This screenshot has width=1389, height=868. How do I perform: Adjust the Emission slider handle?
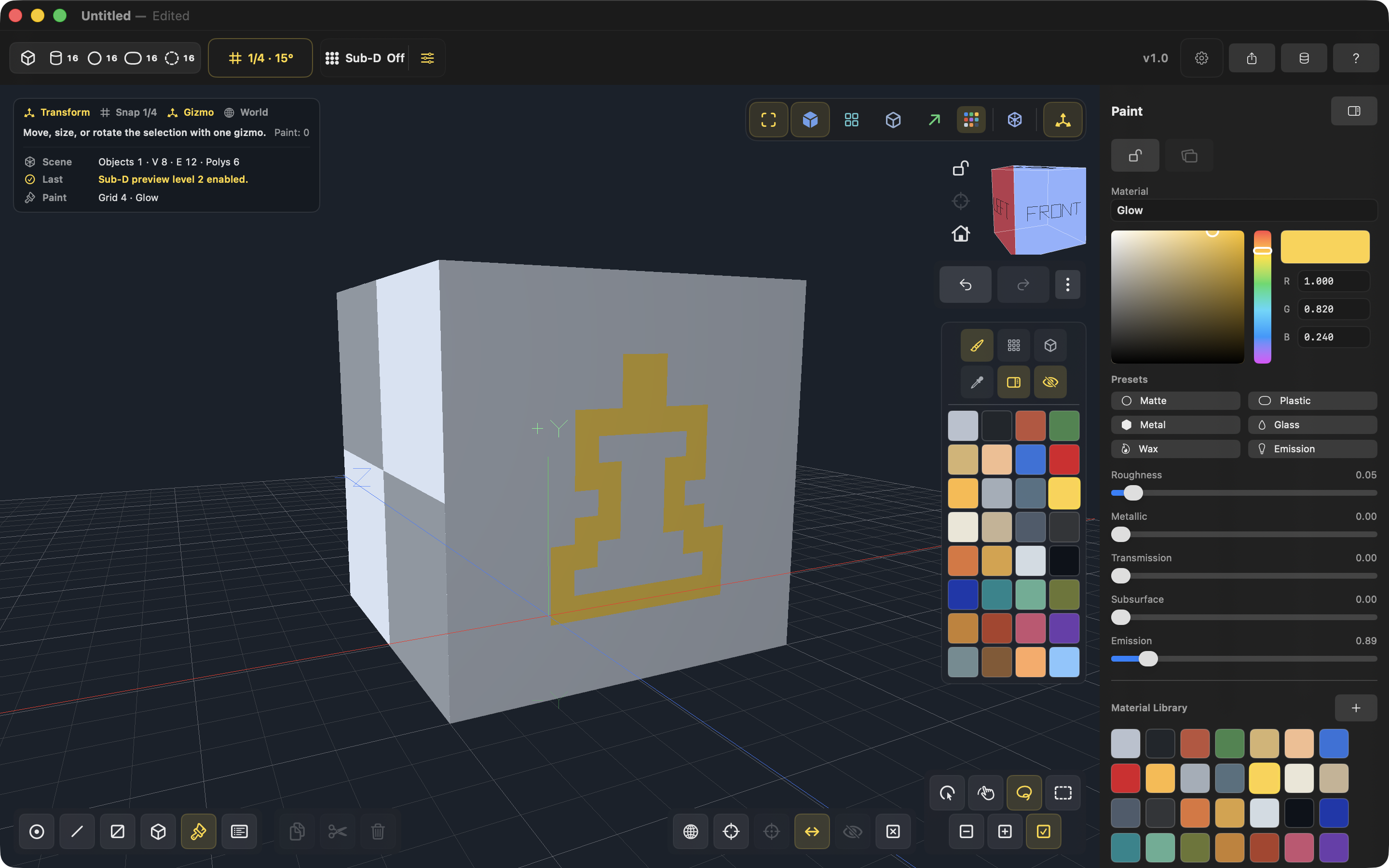coord(1148,658)
